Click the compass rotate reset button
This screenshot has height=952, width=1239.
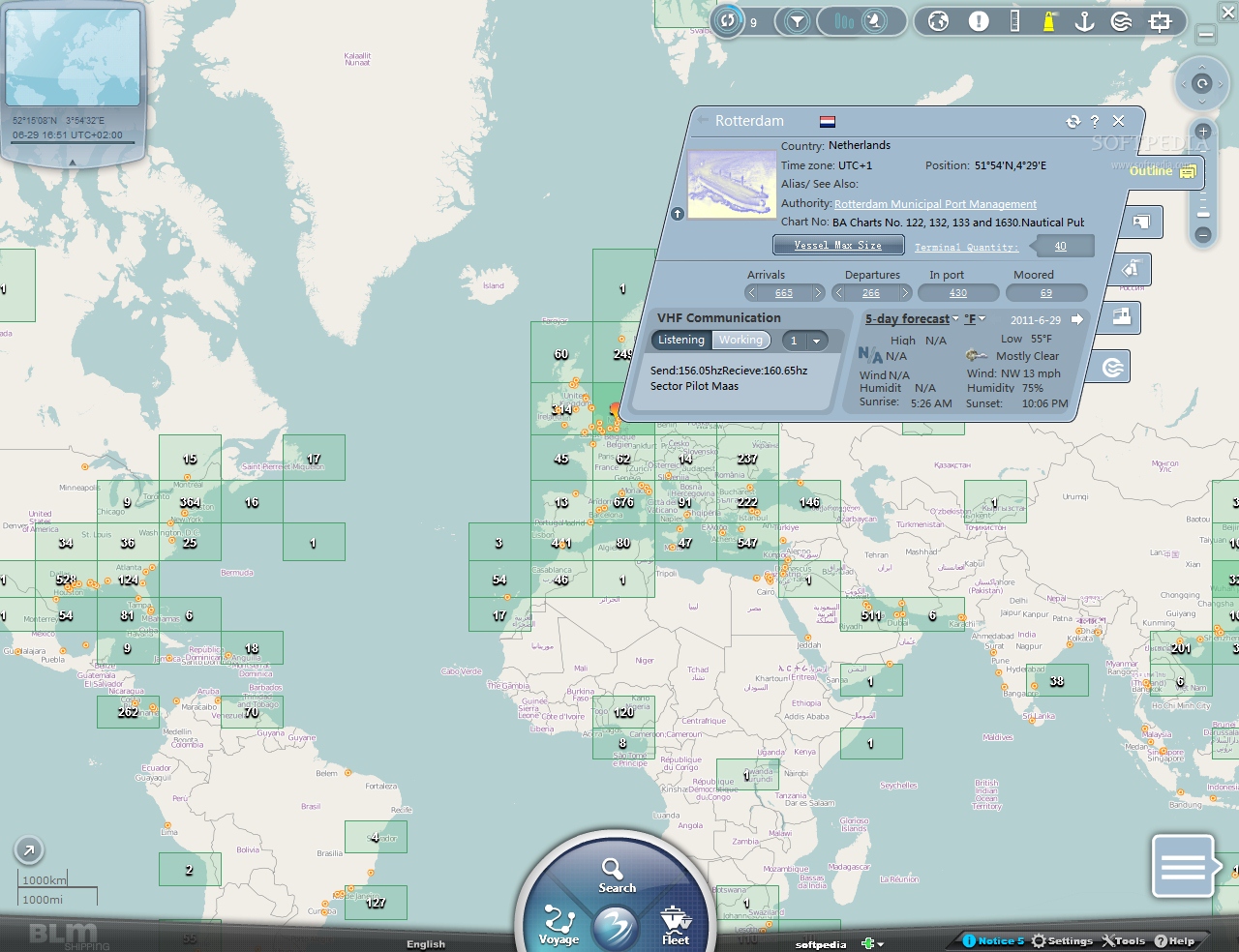pos(1202,84)
